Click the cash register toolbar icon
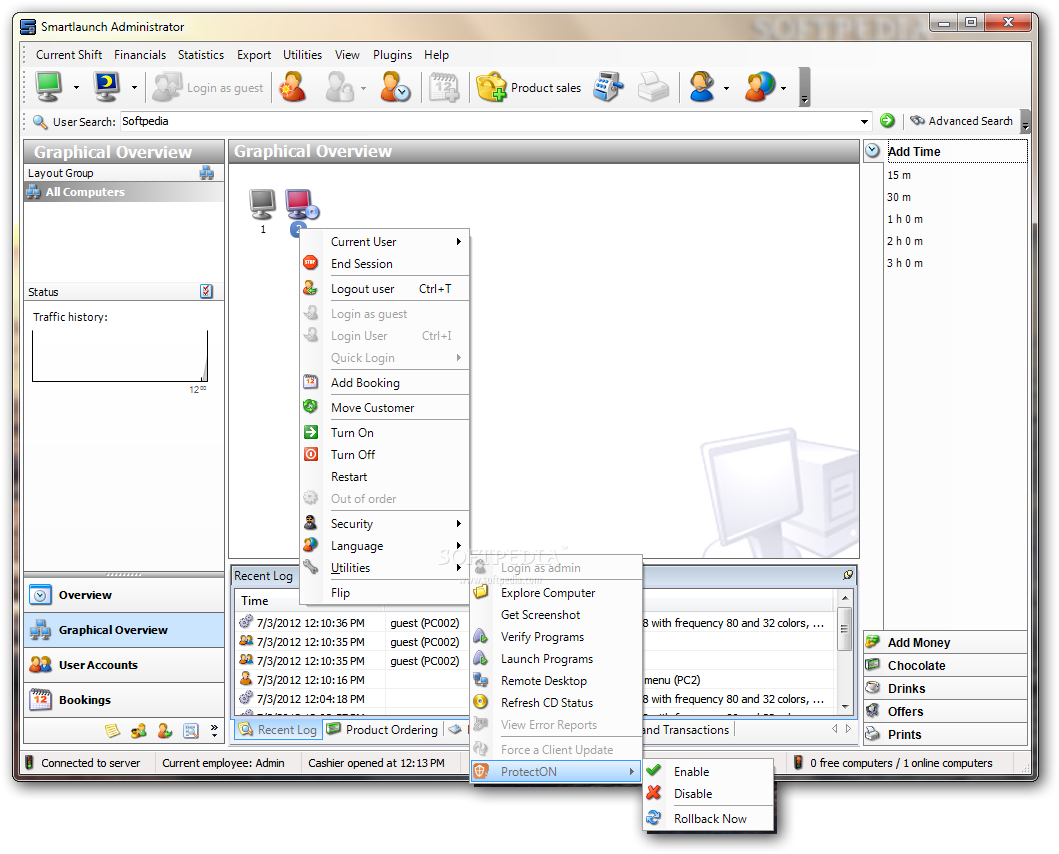This screenshot has height=854, width=1059. [609, 87]
